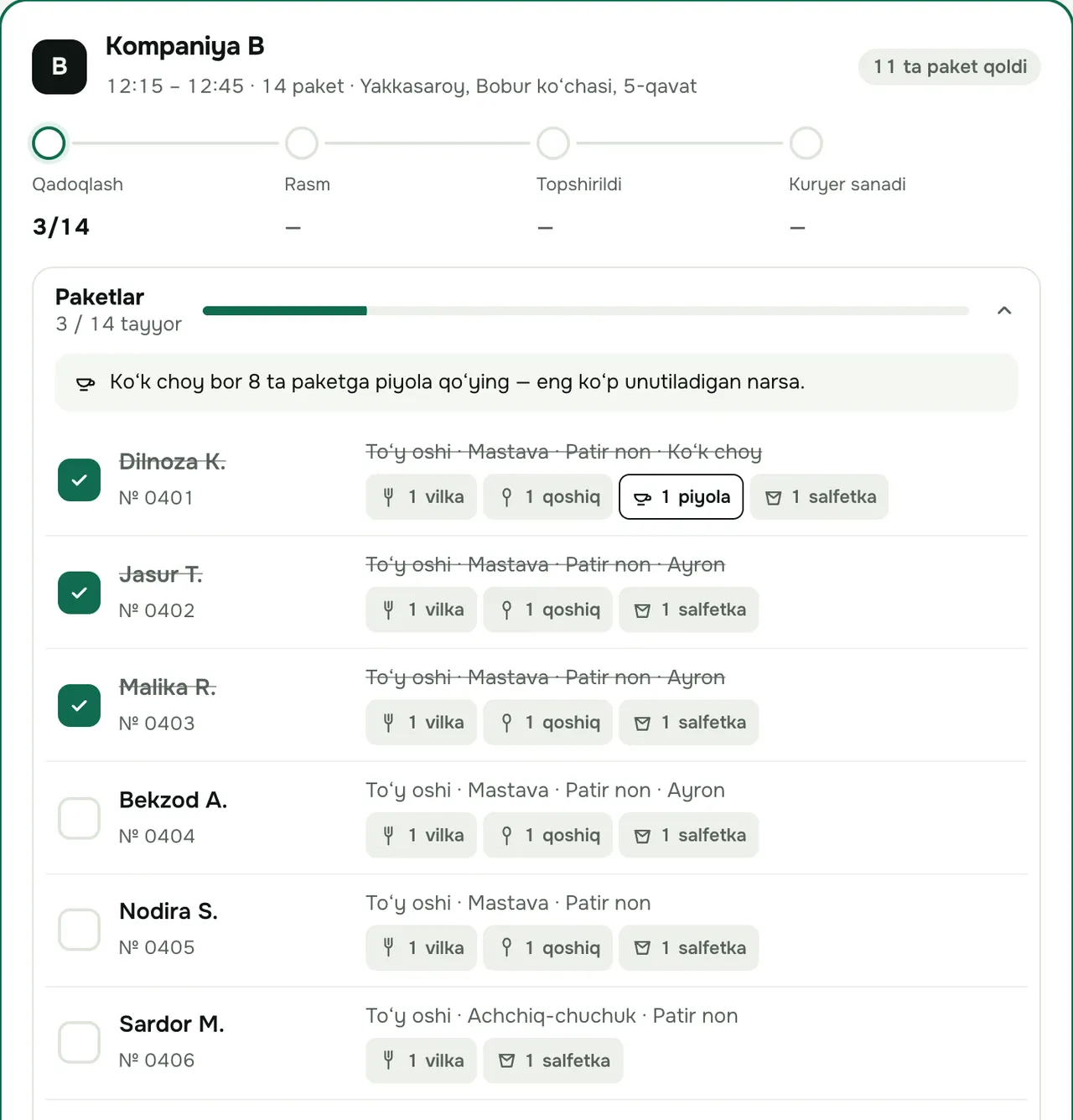Mark Nodira S. packet as ready
1073x1120 pixels.
(x=79, y=930)
